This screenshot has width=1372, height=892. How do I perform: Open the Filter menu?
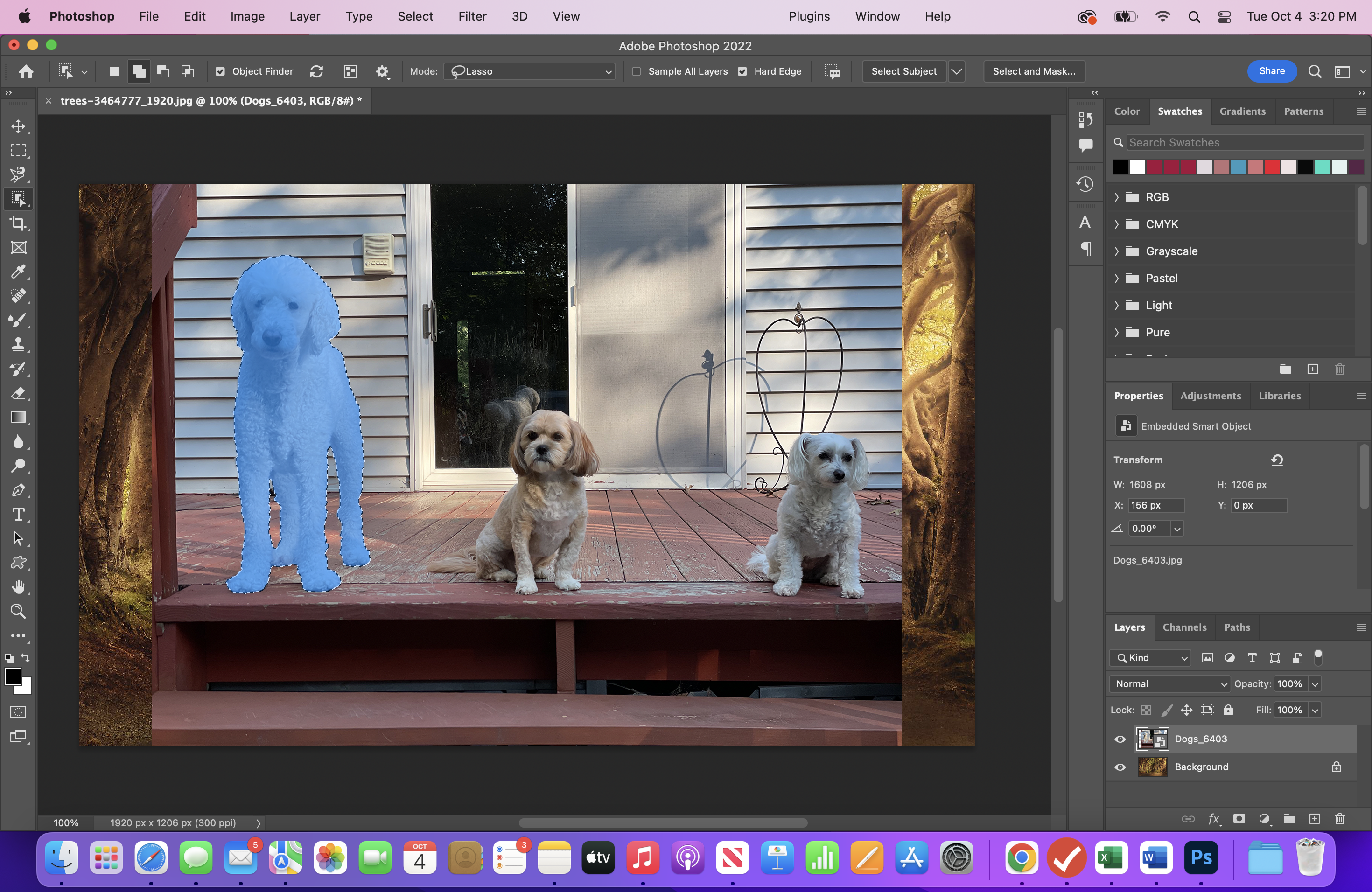472,16
